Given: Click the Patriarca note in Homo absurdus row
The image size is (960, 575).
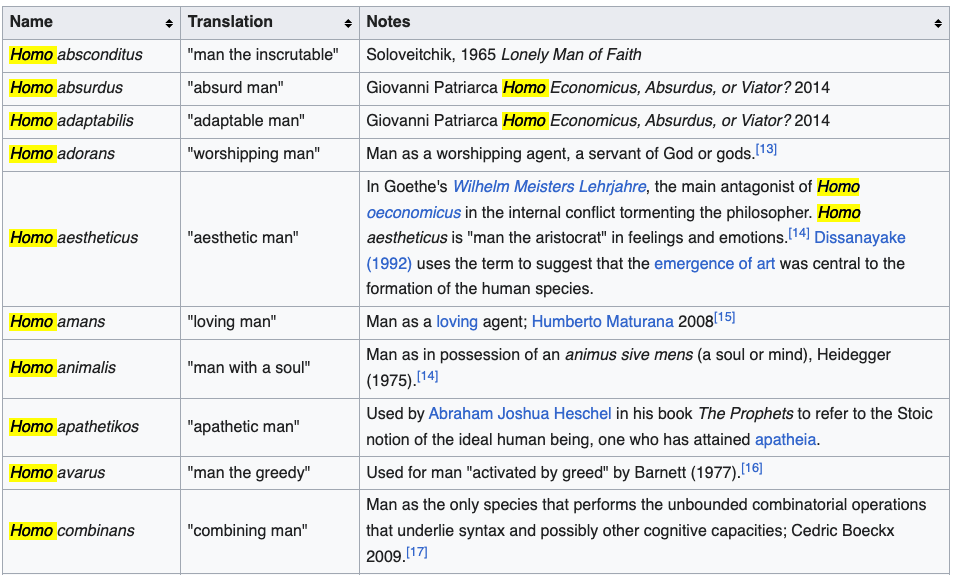Looking at the screenshot, I should click(598, 88).
